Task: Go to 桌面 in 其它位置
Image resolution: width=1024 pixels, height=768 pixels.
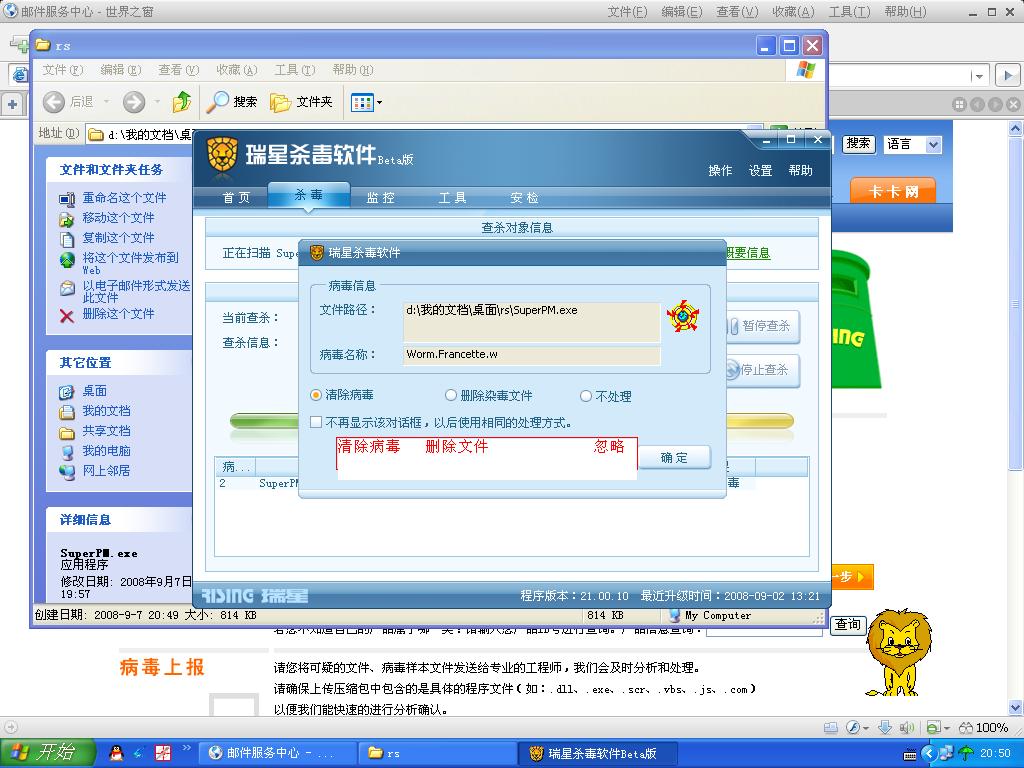Action: click(95, 391)
